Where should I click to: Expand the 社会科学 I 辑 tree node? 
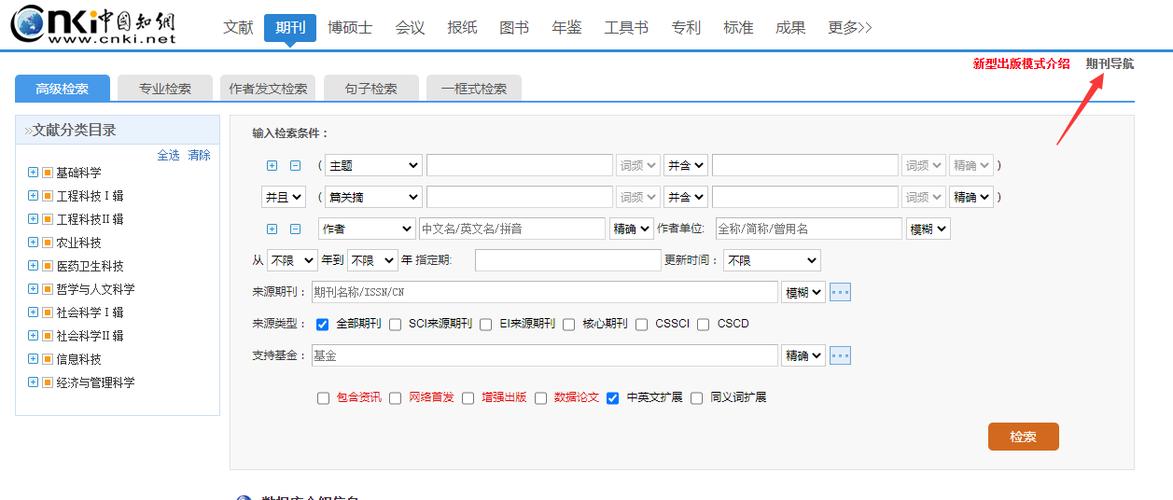tap(32, 311)
